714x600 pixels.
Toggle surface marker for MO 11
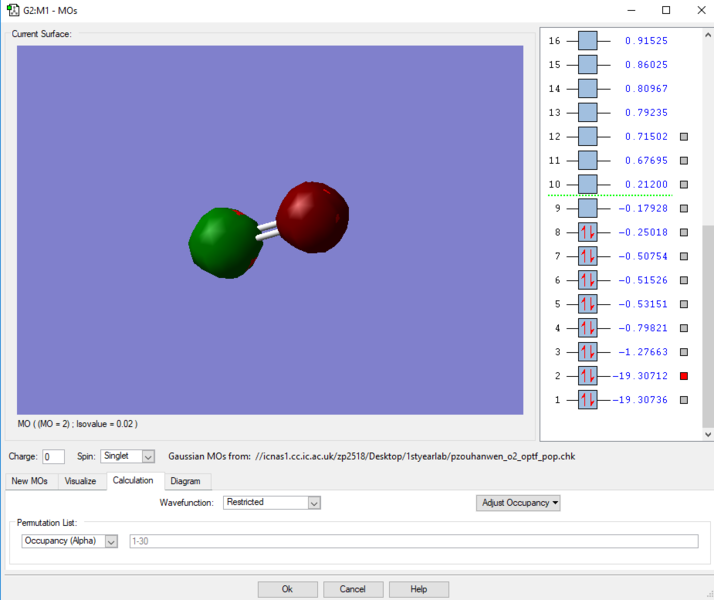click(x=684, y=161)
